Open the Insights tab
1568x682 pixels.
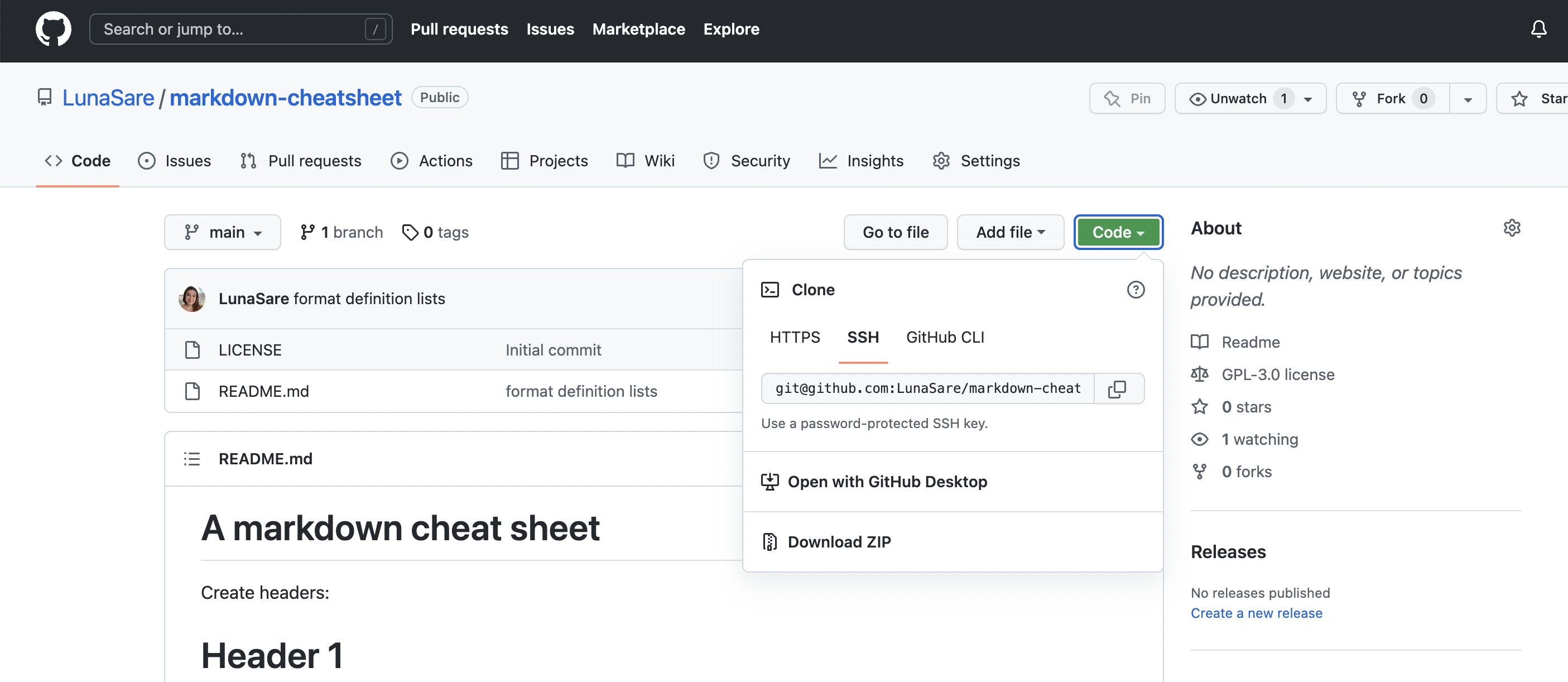860,160
